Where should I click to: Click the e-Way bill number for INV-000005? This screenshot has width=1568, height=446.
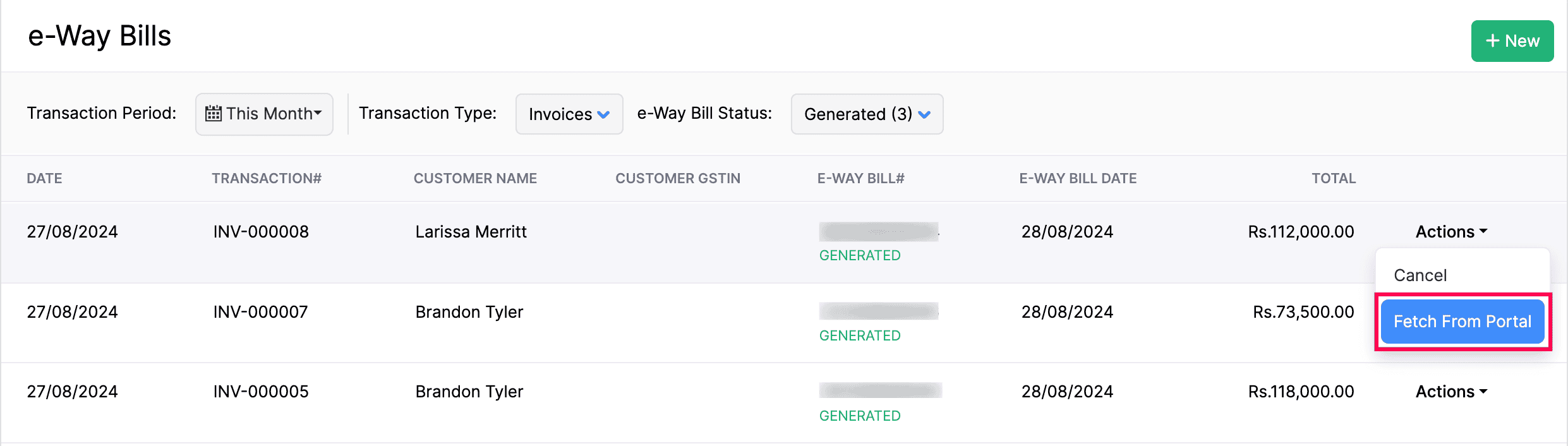pos(880,390)
